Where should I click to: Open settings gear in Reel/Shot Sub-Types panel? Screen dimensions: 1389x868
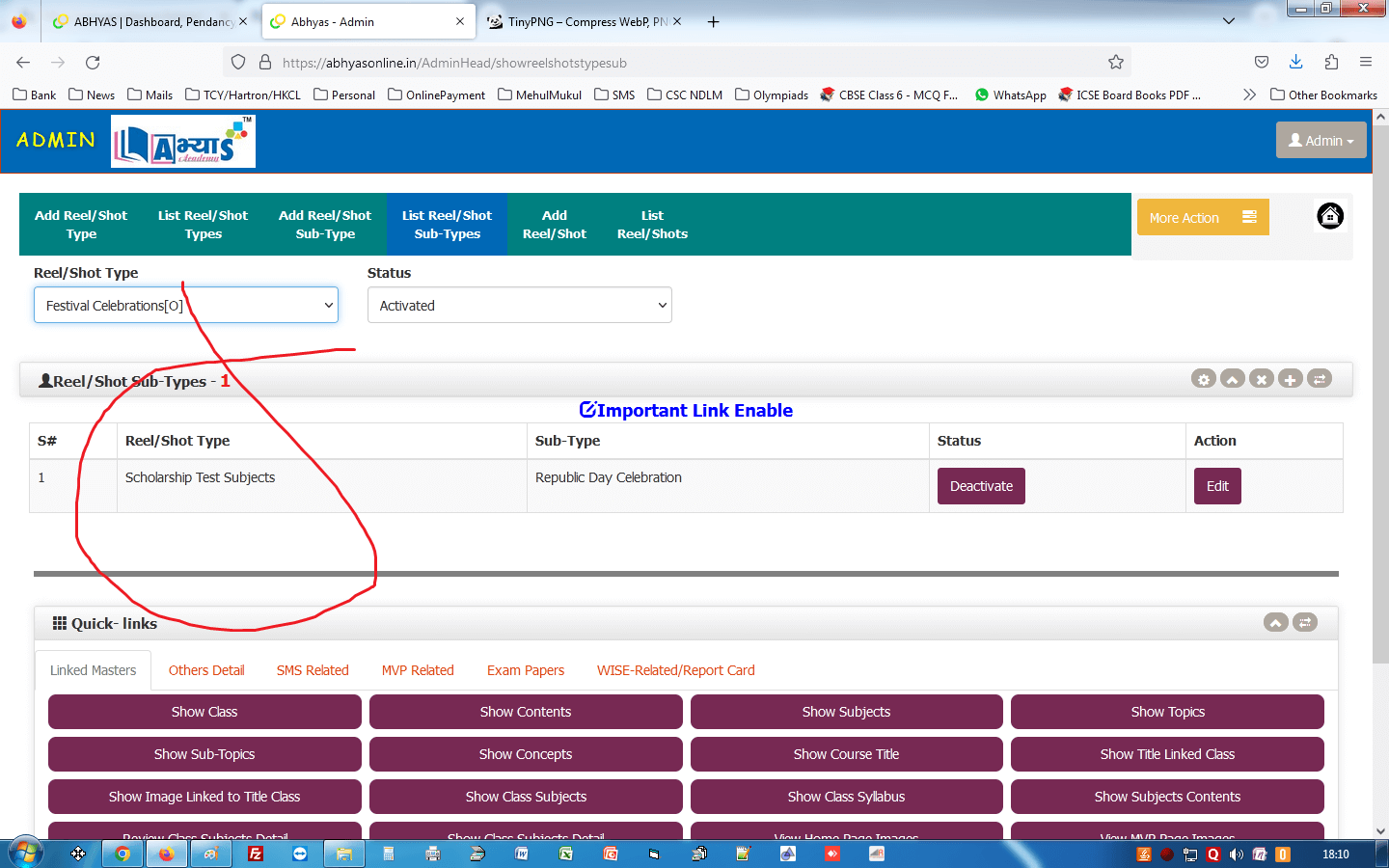[x=1203, y=379]
